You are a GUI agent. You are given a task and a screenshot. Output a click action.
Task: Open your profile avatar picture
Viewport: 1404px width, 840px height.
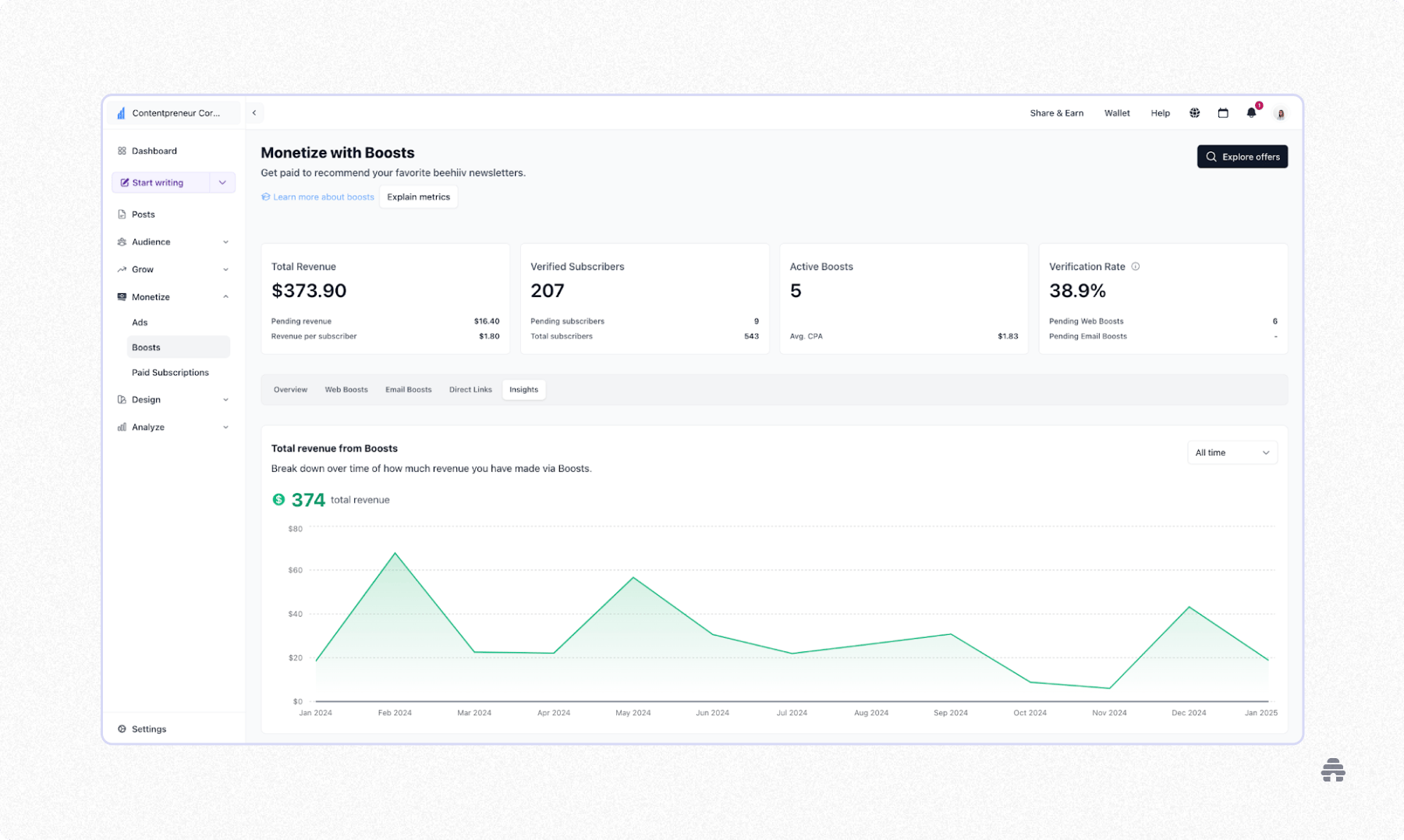tap(1280, 113)
